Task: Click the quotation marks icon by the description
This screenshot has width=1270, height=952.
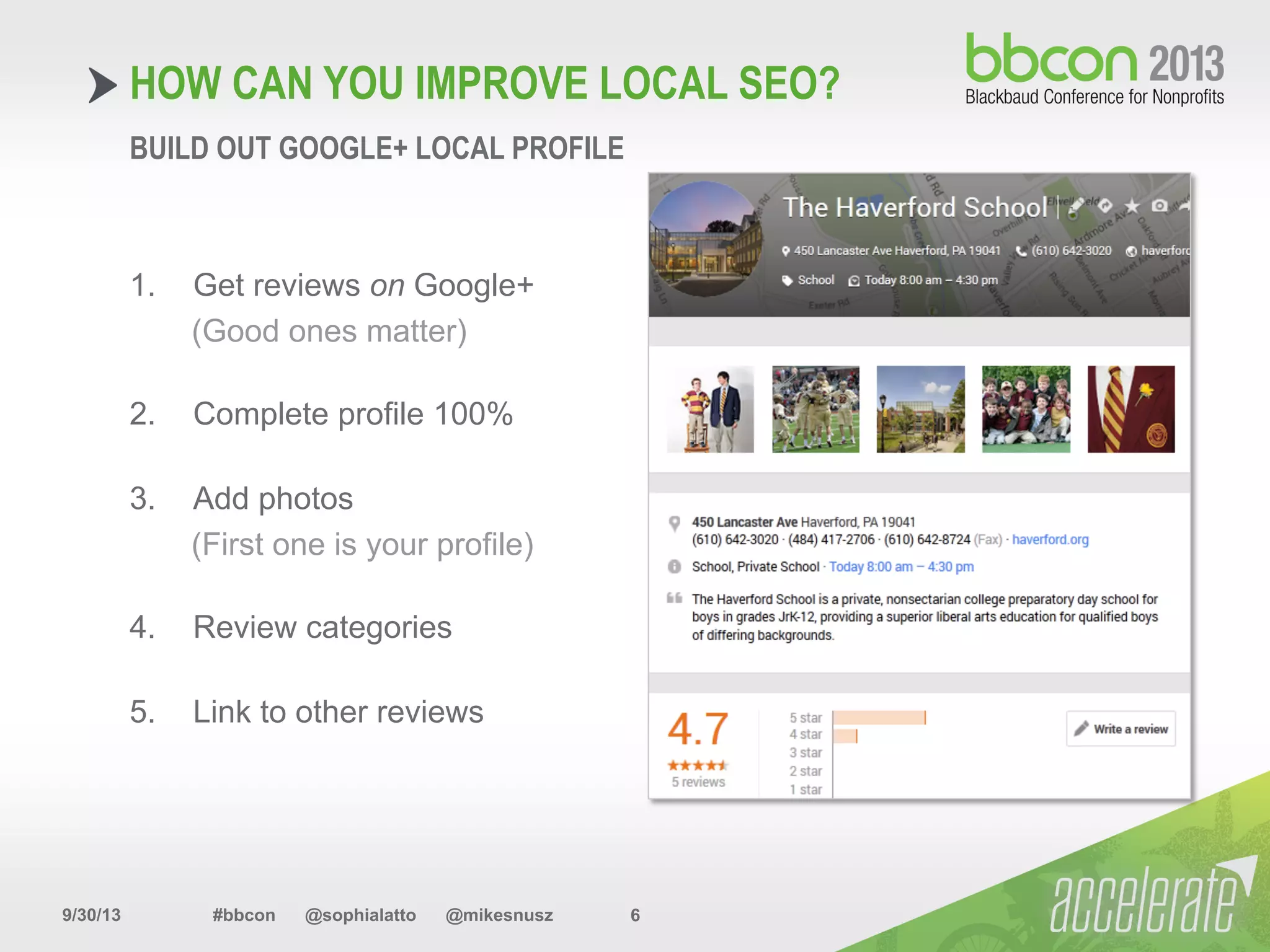Action: click(674, 598)
